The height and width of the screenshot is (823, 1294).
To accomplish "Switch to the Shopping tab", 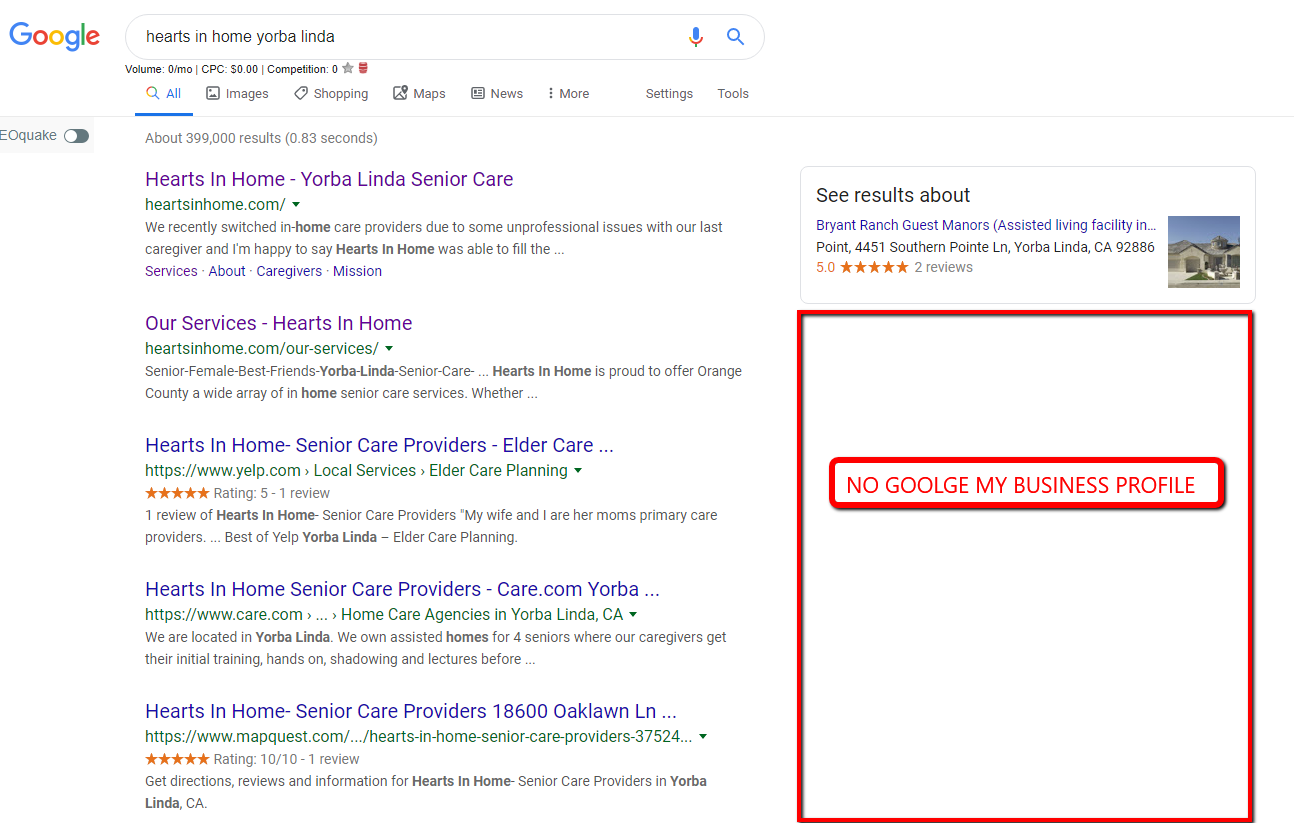I will (x=331, y=93).
